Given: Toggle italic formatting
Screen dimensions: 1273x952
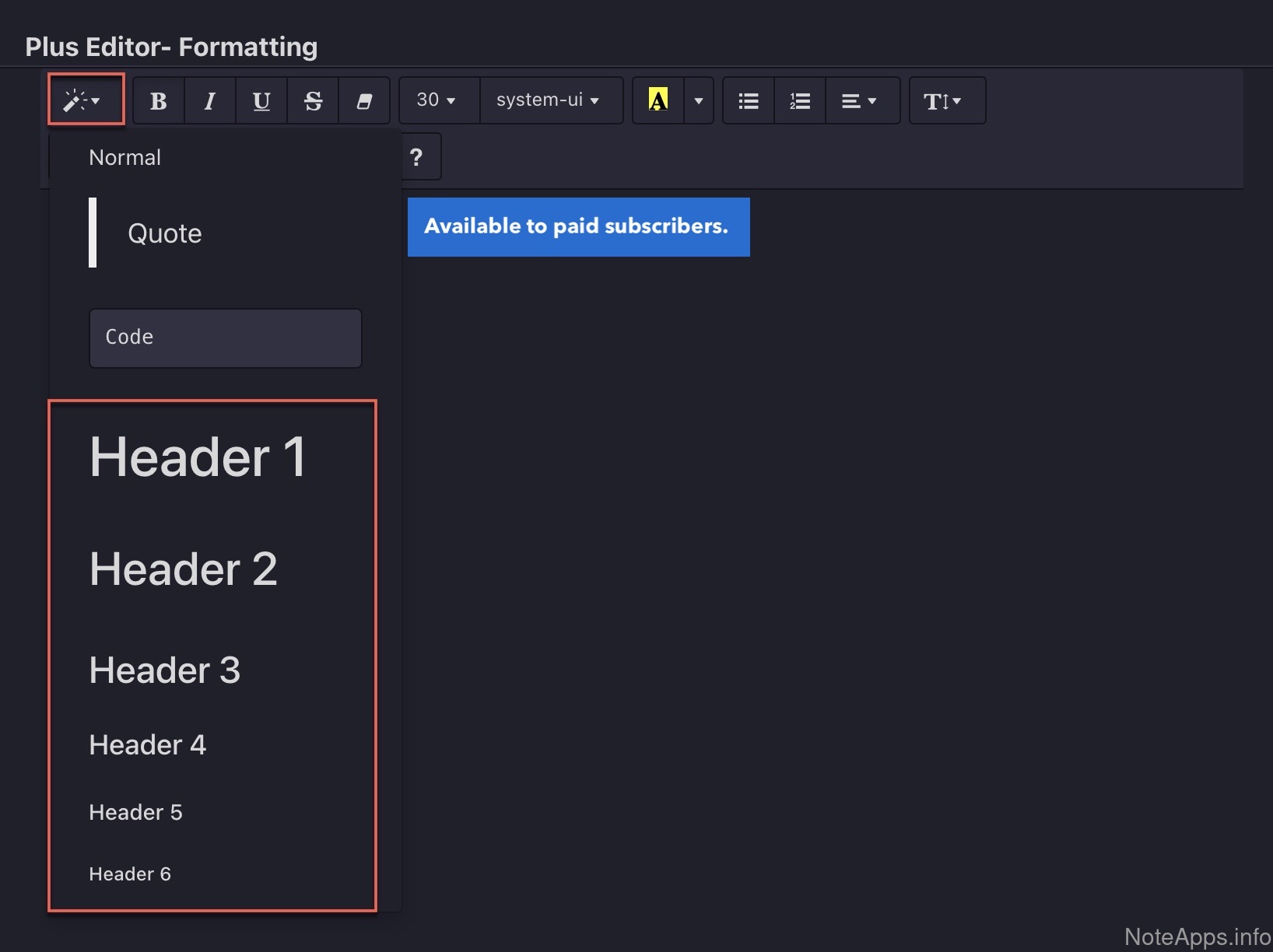Looking at the screenshot, I should coord(209,101).
